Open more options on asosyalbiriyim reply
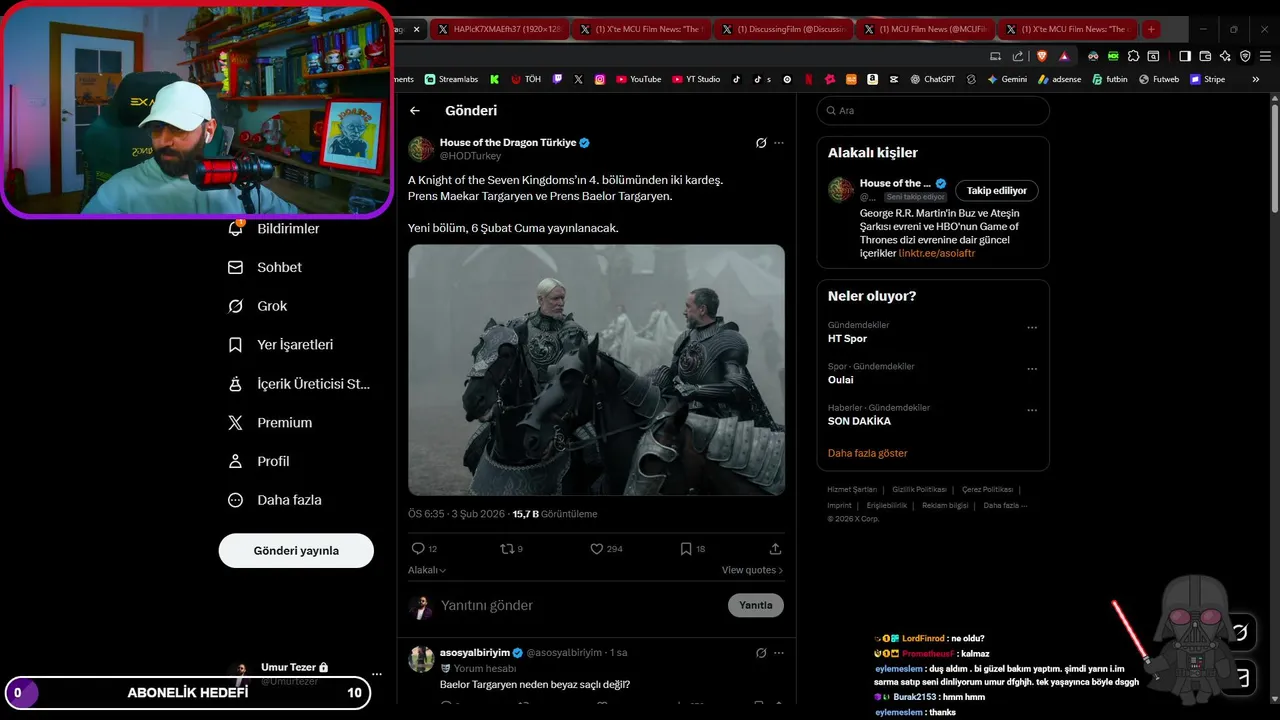 coord(779,653)
